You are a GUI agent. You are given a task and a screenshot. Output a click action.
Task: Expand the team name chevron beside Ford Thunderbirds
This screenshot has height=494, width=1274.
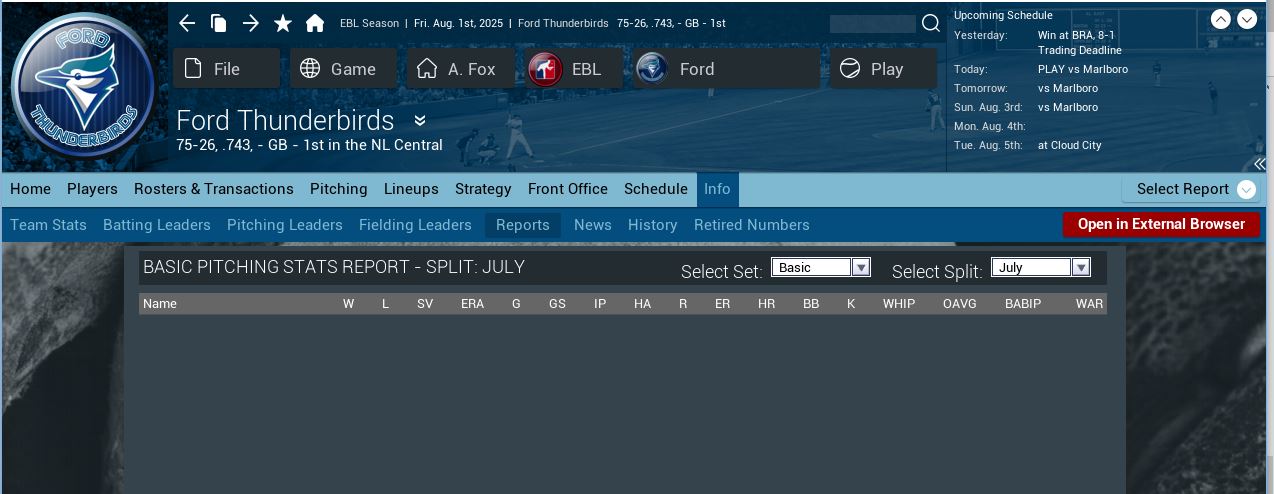(420, 121)
